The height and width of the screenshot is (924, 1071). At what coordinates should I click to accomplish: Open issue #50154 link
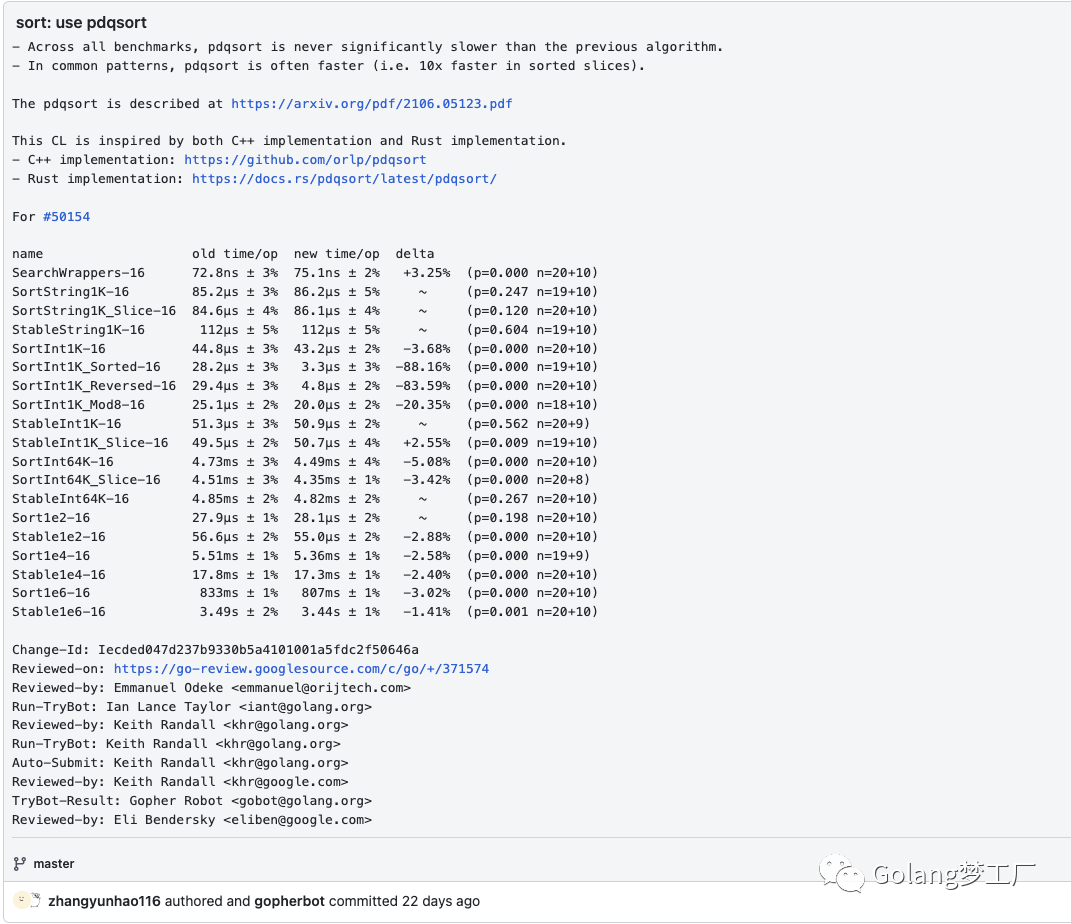(x=66, y=216)
